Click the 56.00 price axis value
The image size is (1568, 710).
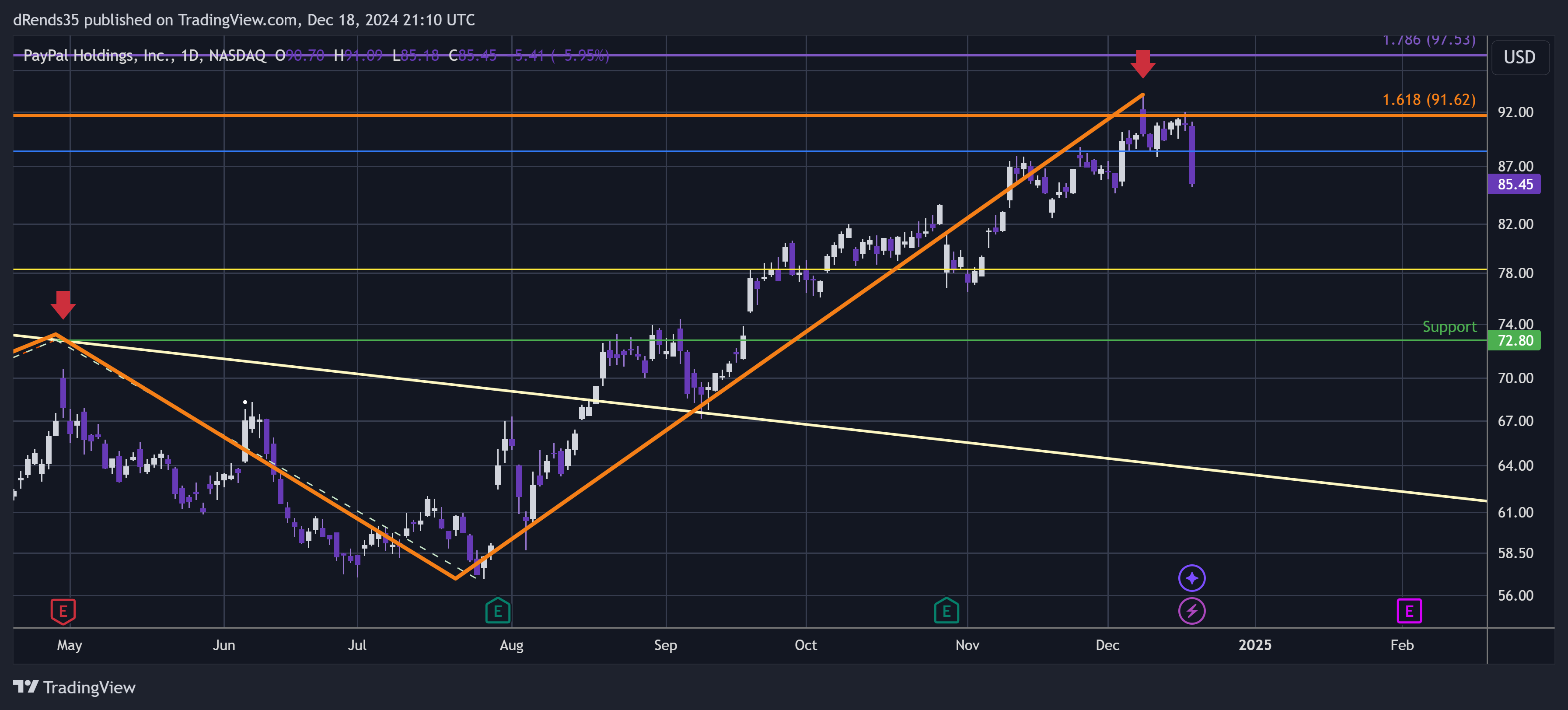coord(1516,595)
